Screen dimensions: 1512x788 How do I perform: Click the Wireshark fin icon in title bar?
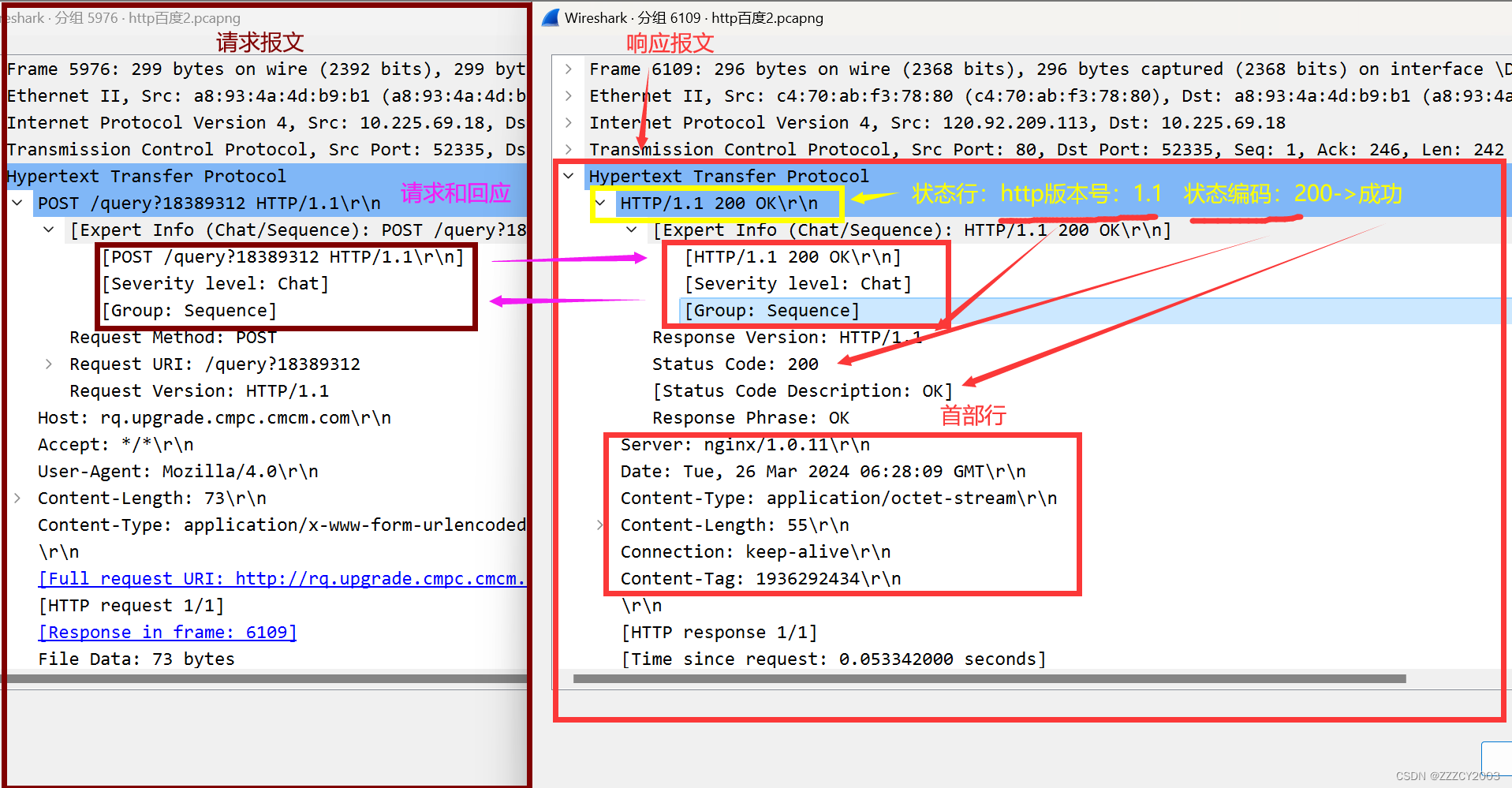[x=551, y=17]
